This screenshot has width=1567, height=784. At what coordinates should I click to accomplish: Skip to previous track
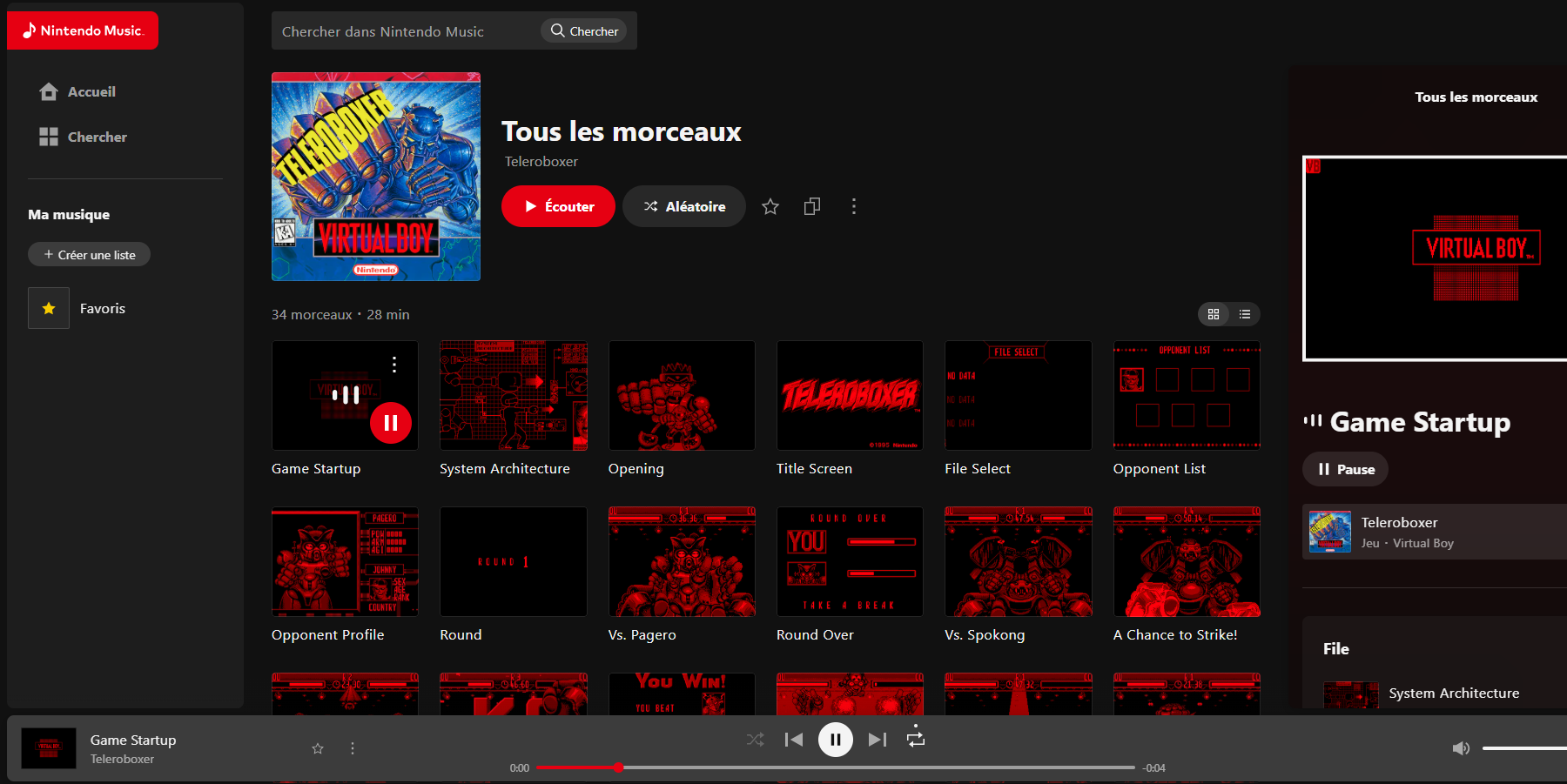pos(794,740)
